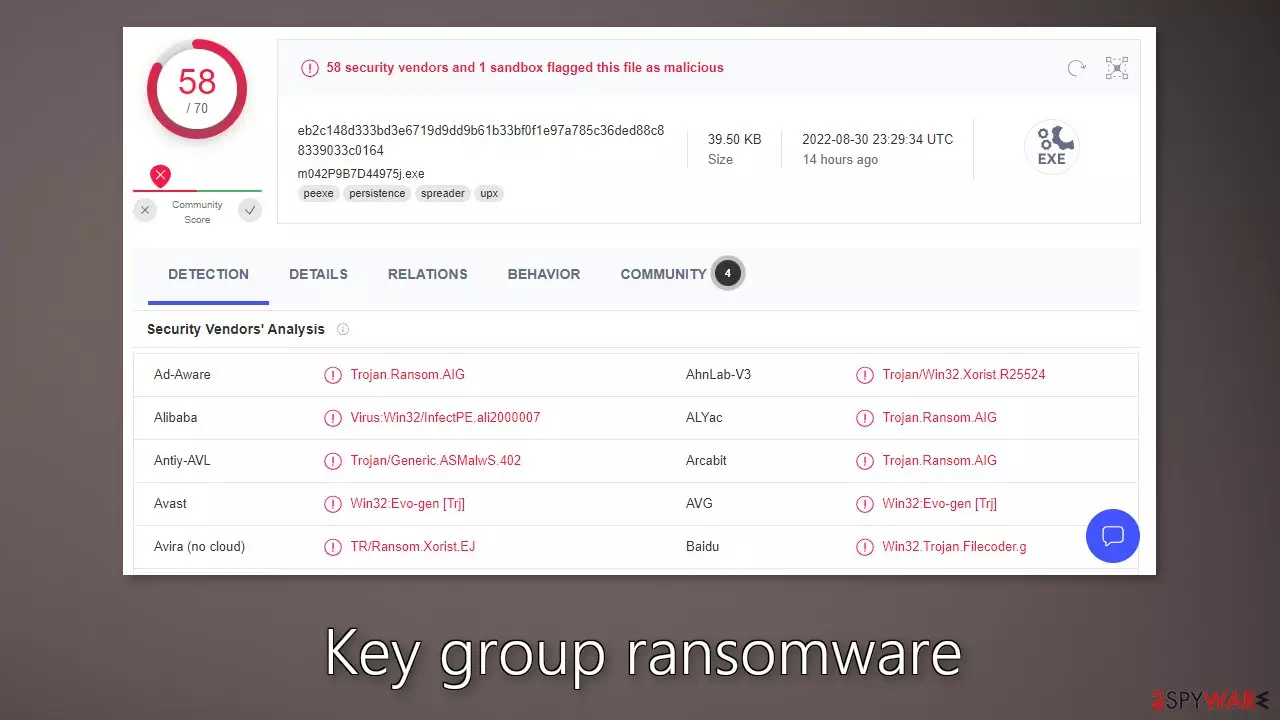Open the RELATIONS tab
Screen dimensions: 1280x720
[x=427, y=274]
